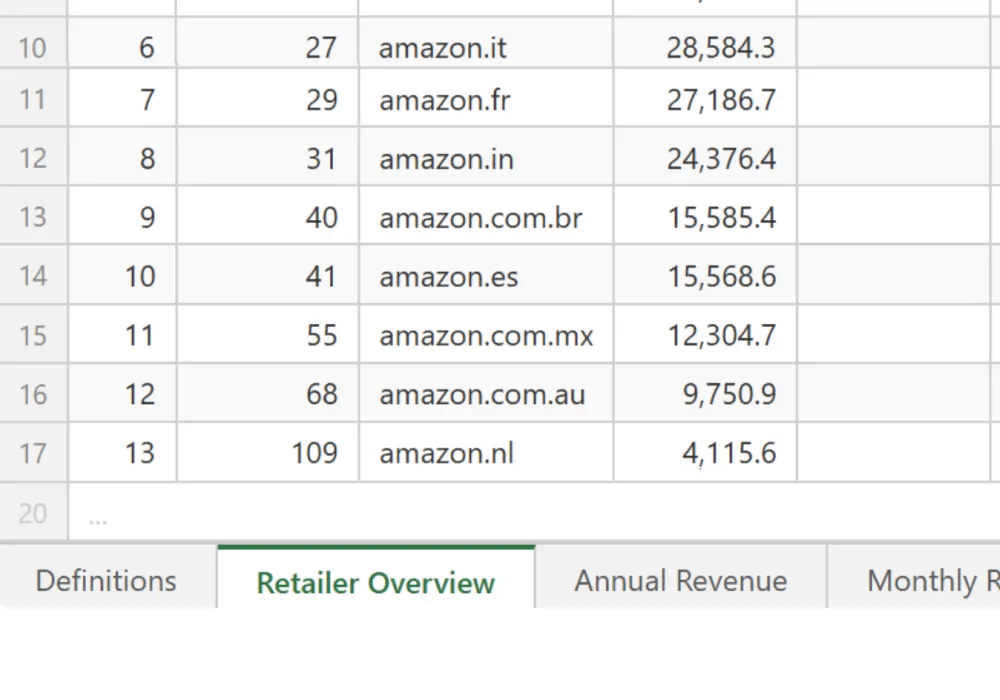1000x700 pixels.
Task: Click the cell with value 4,115.6
Action: point(704,453)
